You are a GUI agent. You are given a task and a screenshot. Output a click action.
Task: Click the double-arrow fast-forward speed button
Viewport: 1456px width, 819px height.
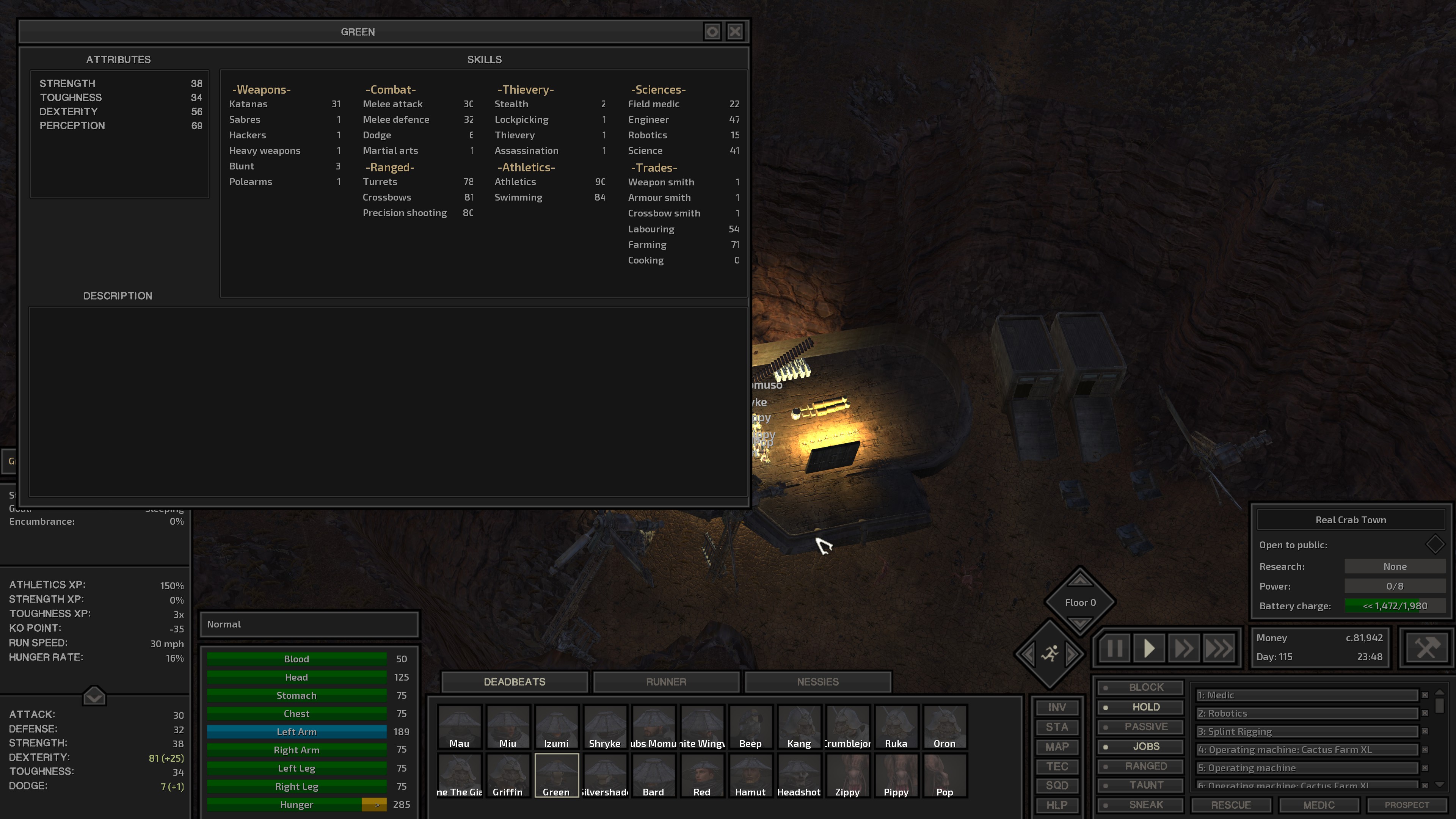[1183, 648]
